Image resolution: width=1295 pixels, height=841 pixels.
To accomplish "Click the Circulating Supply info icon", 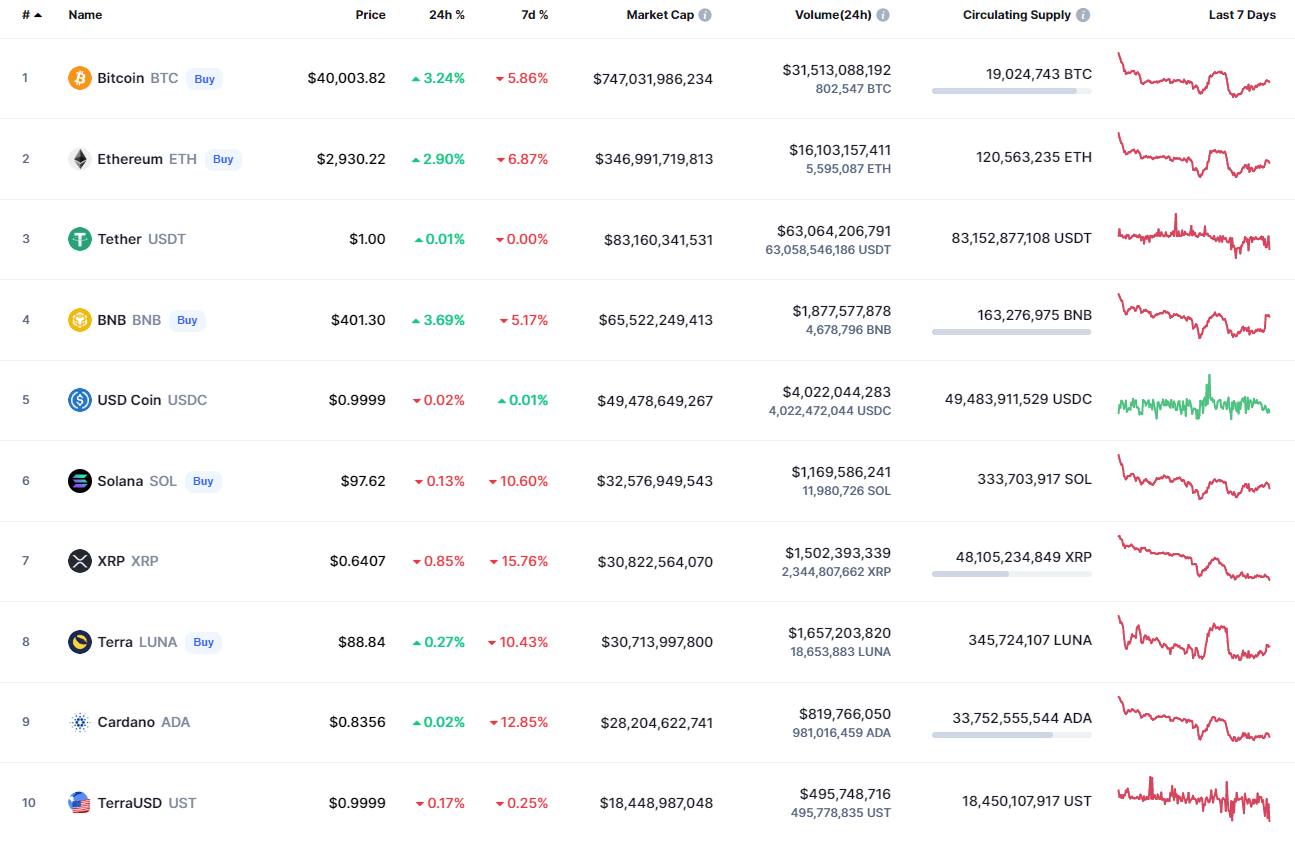I will (1083, 15).
